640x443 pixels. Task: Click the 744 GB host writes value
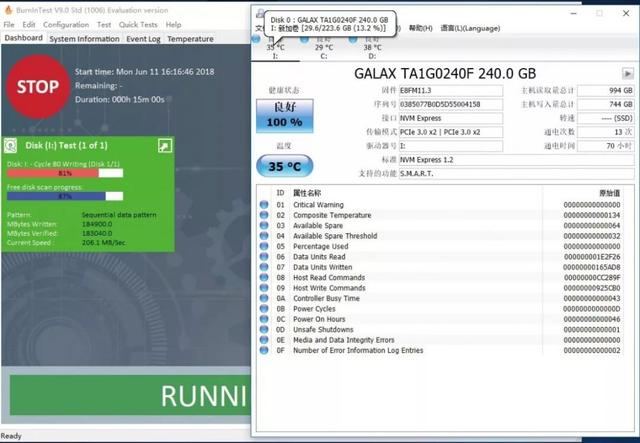606,104
